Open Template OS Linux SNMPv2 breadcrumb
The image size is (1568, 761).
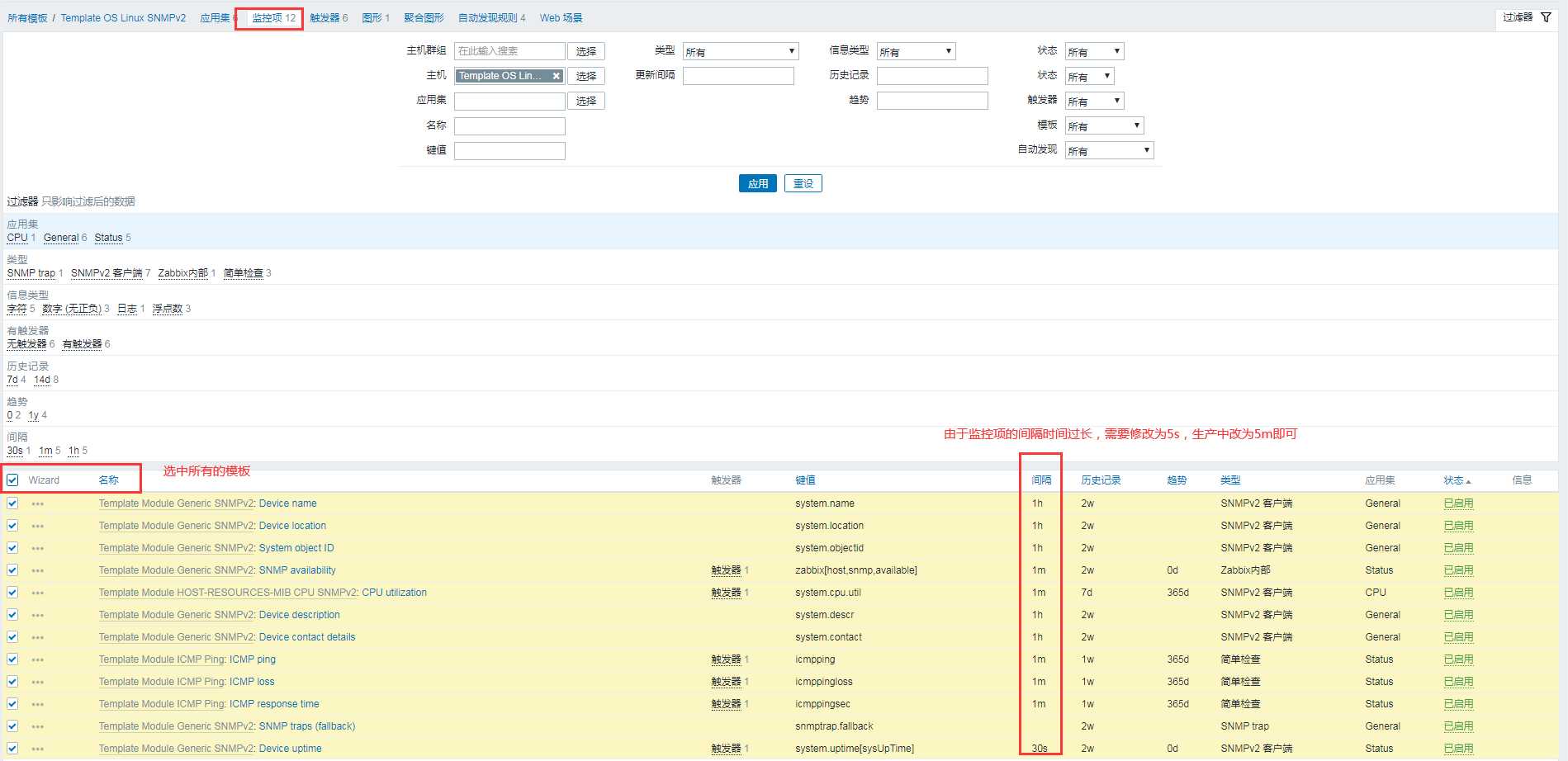[x=123, y=17]
